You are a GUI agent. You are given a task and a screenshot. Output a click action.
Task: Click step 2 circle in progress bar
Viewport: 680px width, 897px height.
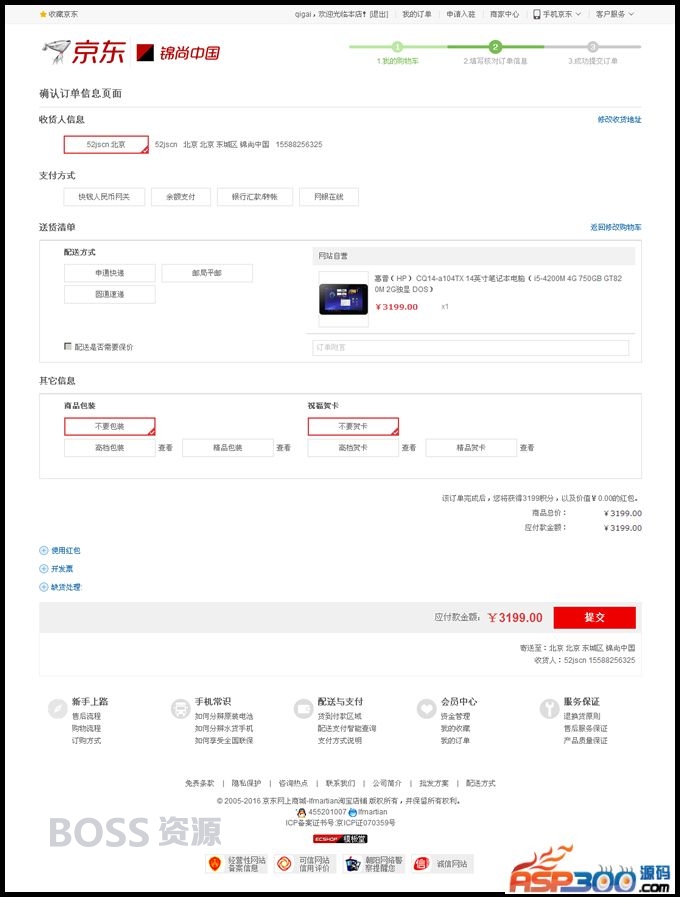pos(495,47)
